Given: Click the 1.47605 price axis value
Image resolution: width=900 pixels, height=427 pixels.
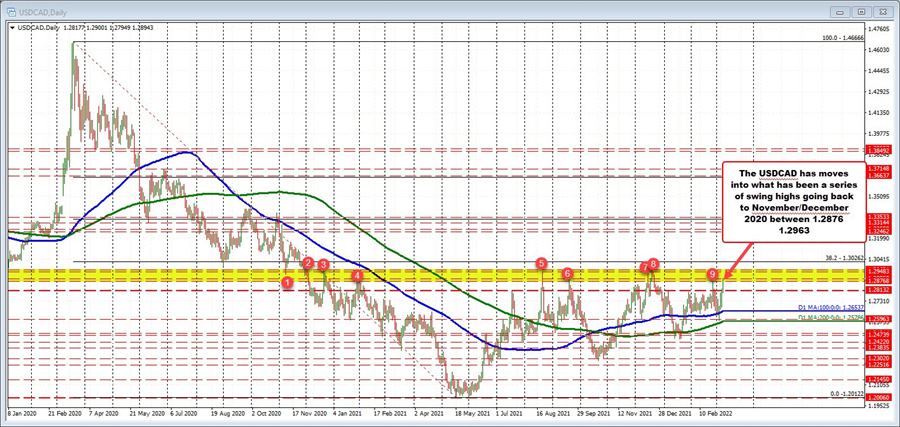Looking at the screenshot, I should [878, 29].
